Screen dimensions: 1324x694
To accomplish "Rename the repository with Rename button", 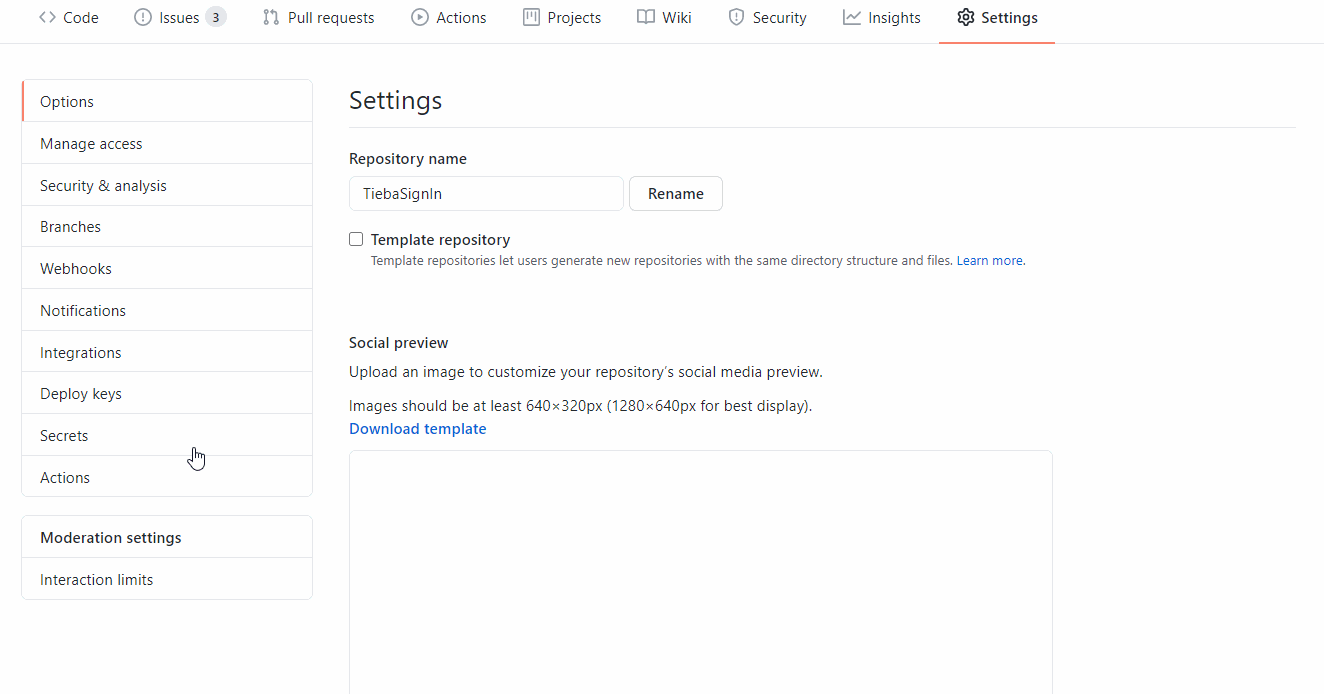I will (676, 194).
